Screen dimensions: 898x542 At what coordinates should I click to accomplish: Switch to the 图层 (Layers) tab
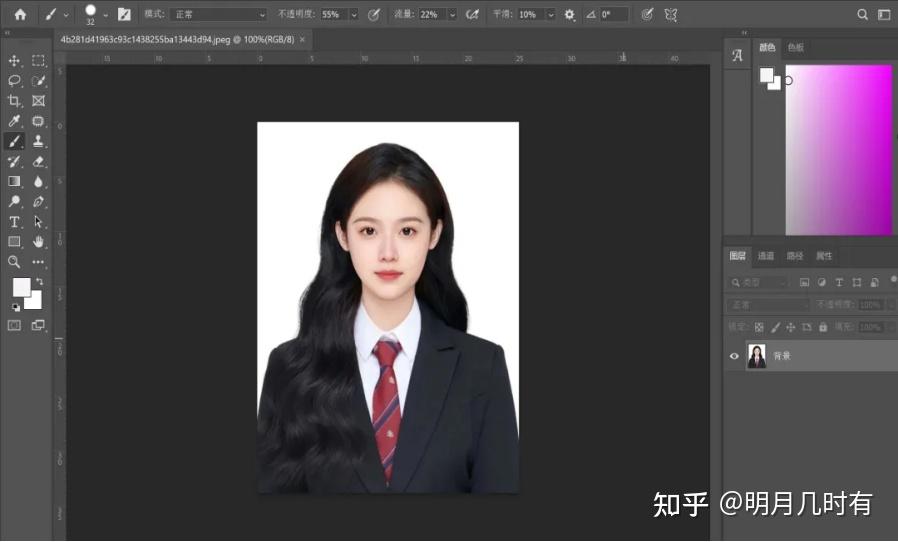point(737,256)
